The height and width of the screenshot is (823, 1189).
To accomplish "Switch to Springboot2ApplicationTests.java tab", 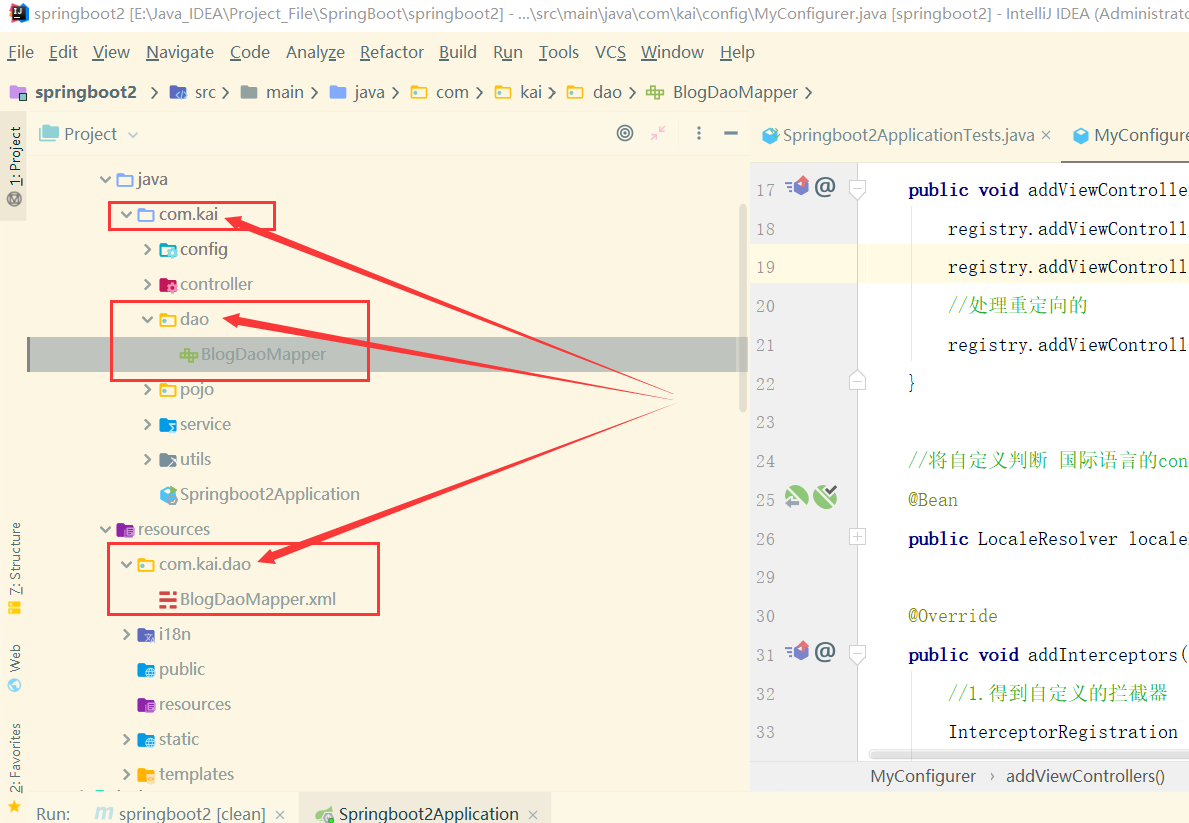I will pyautogui.click(x=908, y=135).
